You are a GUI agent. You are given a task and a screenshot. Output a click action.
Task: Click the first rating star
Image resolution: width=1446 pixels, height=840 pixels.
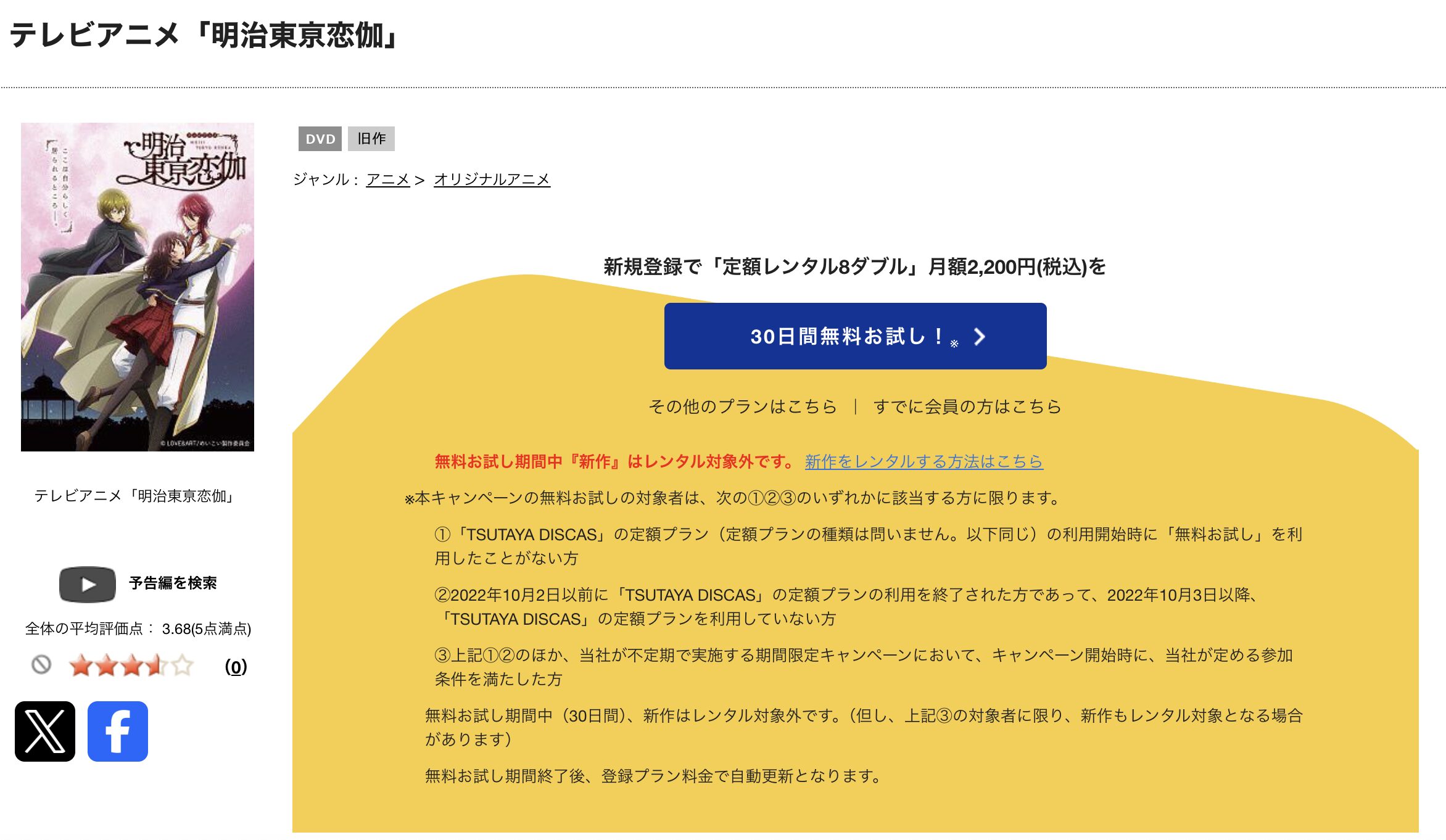pyautogui.click(x=81, y=665)
